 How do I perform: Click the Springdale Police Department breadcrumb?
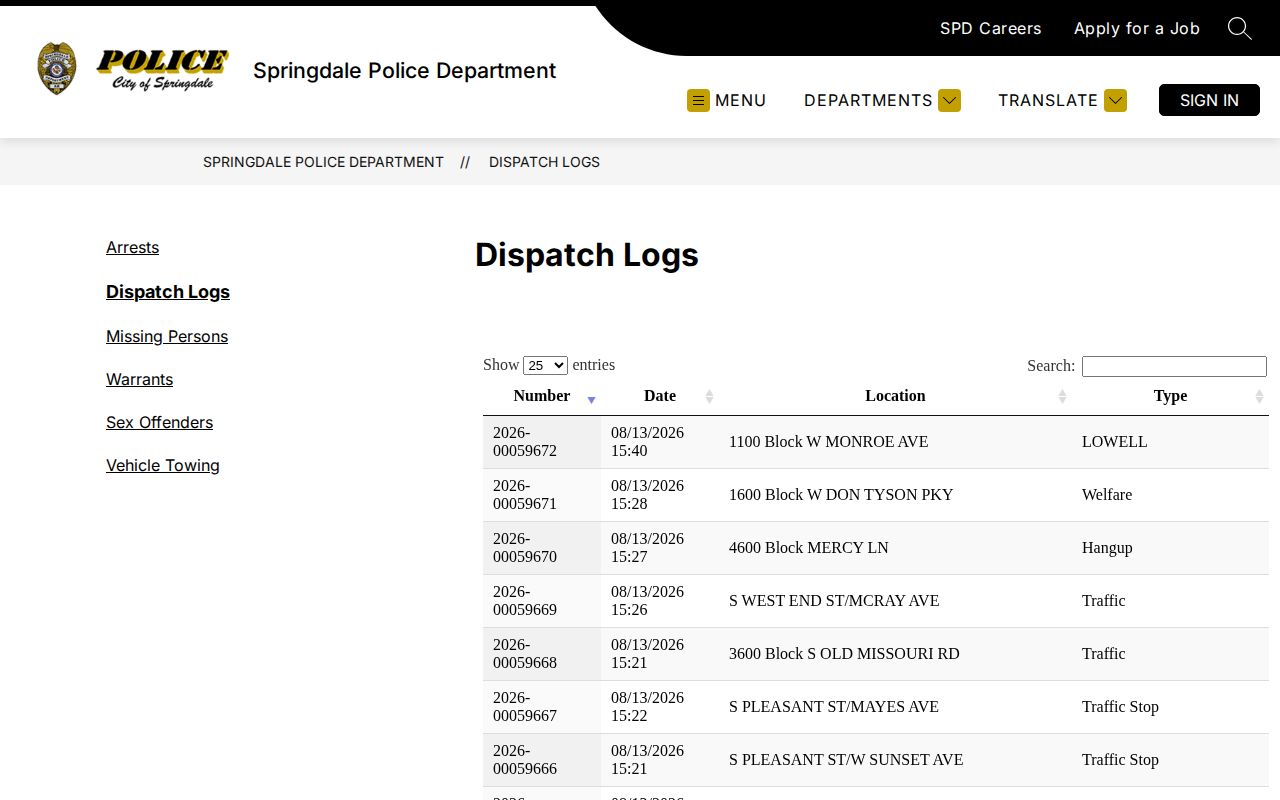(x=323, y=162)
